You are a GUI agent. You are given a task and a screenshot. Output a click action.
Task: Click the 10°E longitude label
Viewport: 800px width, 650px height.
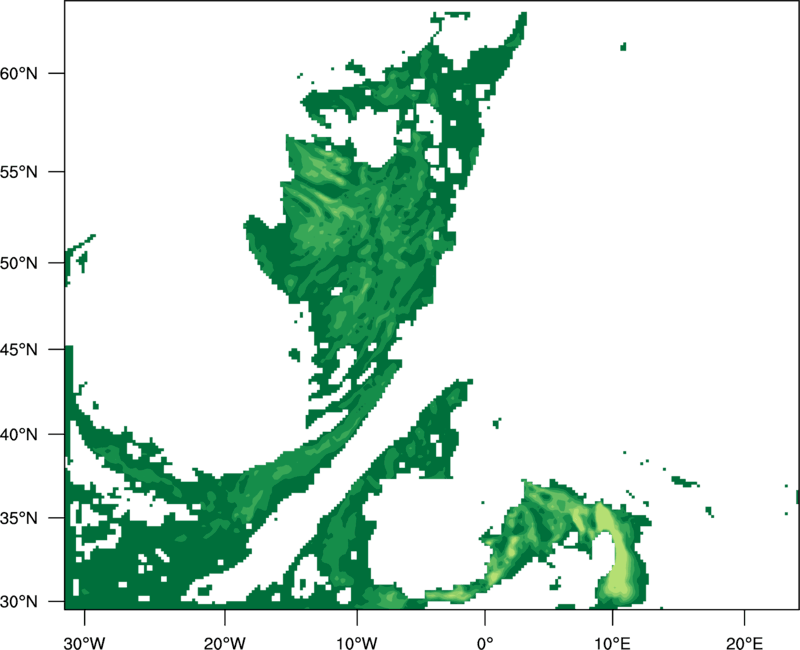pyautogui.click(x=613, y=643)
